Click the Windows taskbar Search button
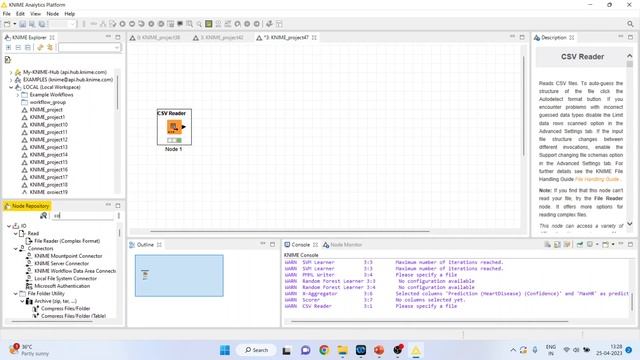 (x=256, y=350)
